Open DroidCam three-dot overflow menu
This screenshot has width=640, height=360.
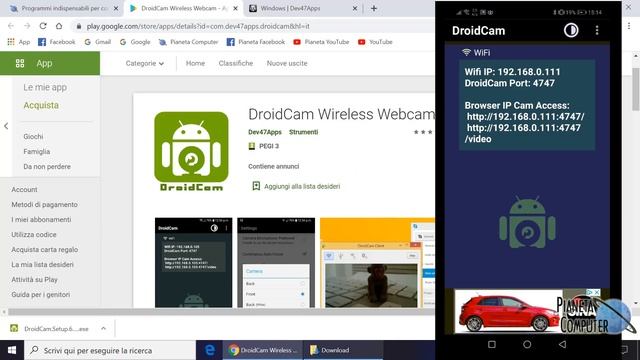(x=597, y=30)
